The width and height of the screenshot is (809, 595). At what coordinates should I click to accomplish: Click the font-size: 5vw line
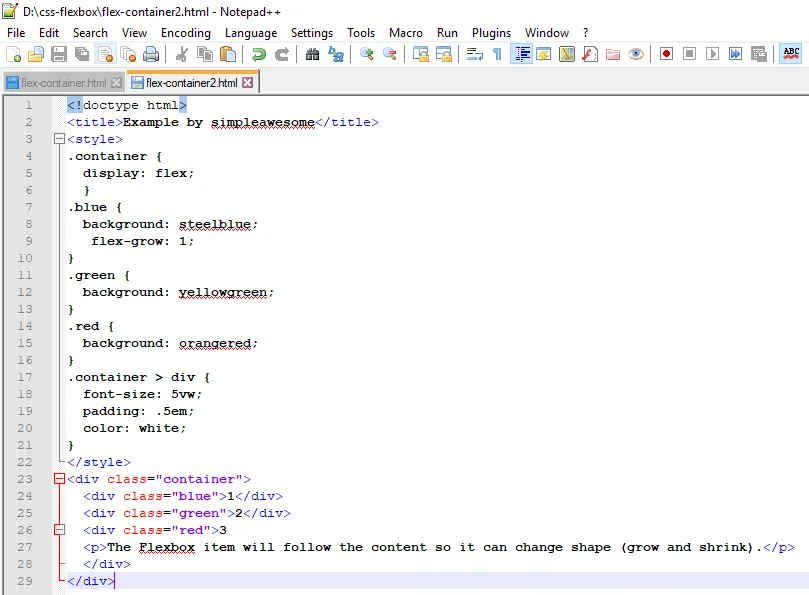coord(142,394)
